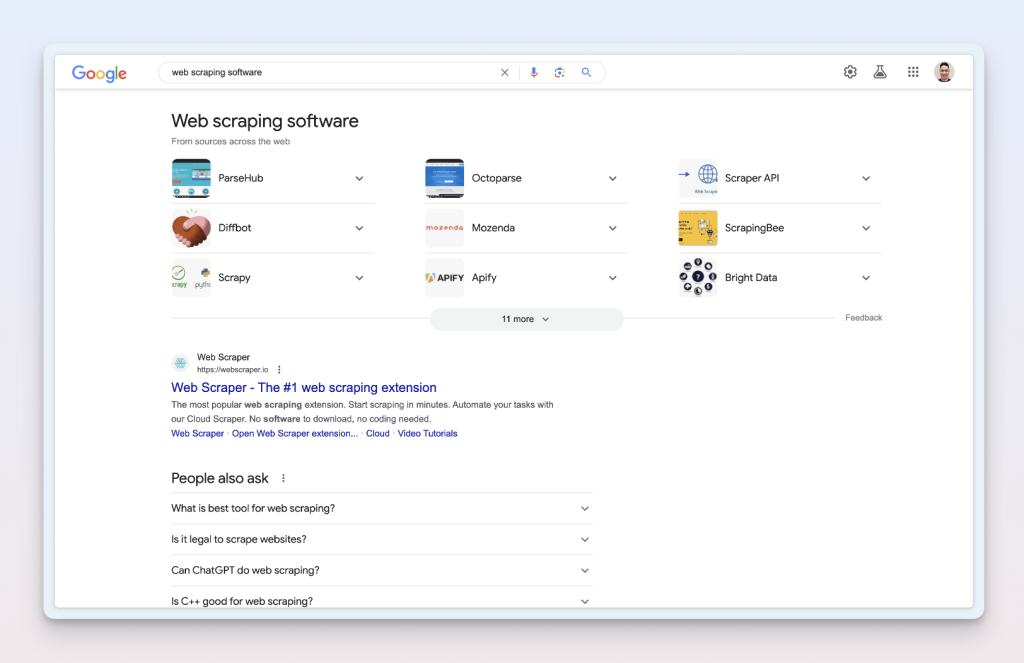The height and width of the screenshot is (663, 1024).
Task: Click the ParseHub name text
Action: point(240,178)
